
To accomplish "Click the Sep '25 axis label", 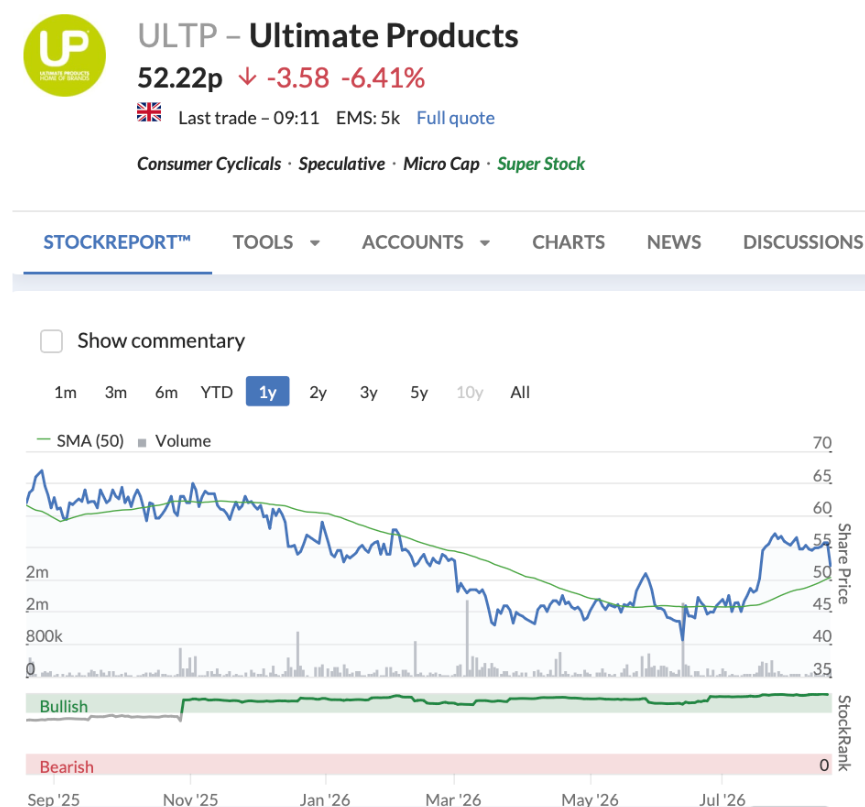I will coord(54,799).
